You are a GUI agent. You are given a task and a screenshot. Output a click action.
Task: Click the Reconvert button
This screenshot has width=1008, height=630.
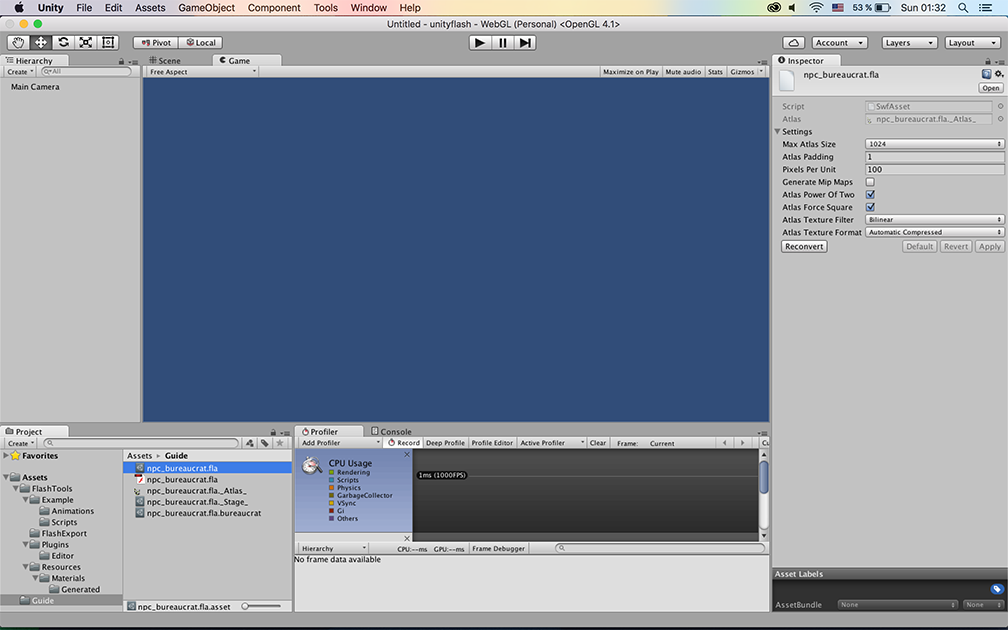(x=804, y=246)
